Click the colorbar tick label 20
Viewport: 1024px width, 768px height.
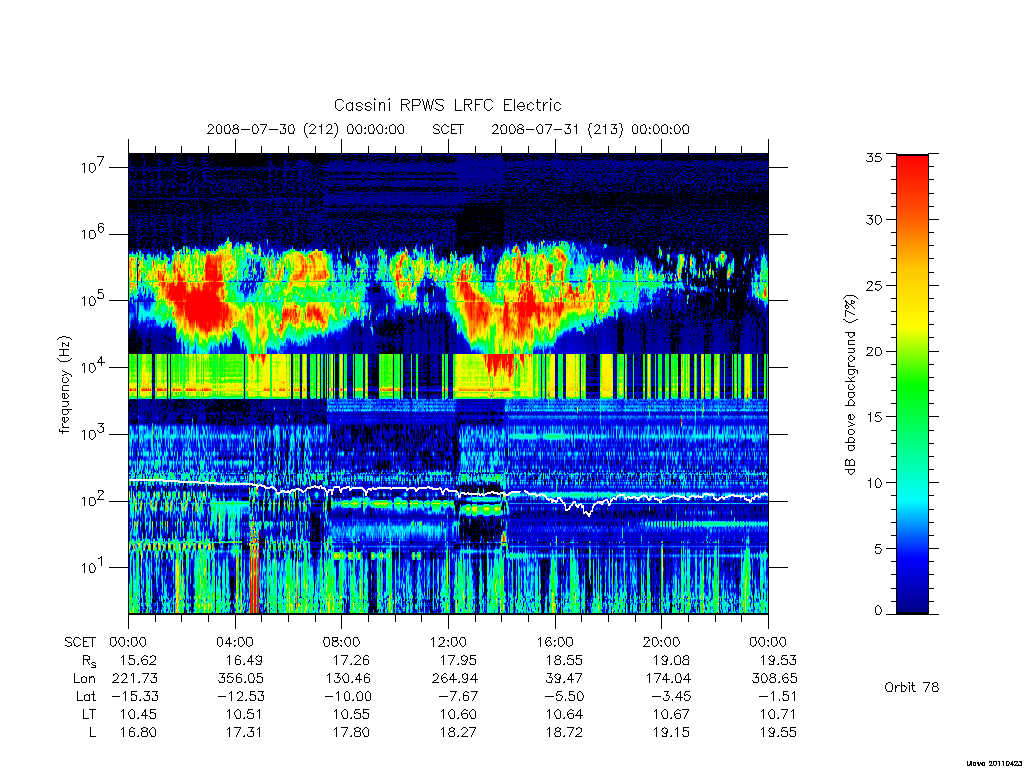[x=873, y=351]
